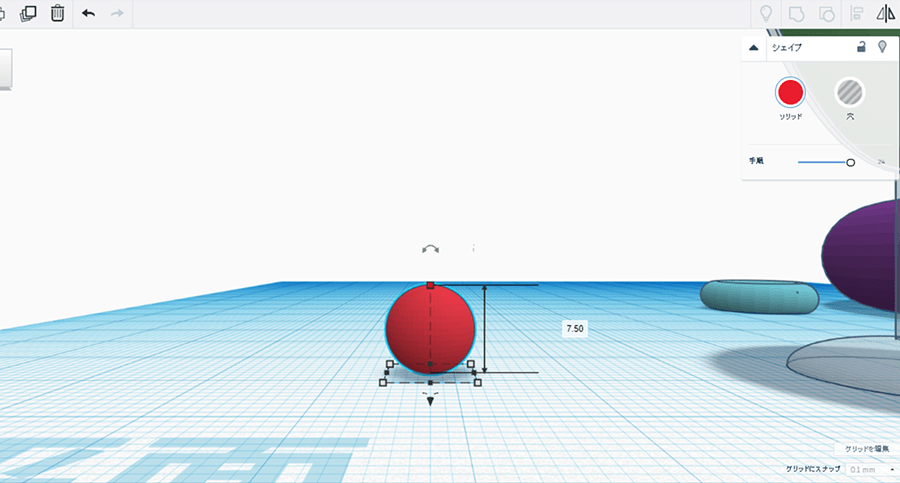Collapse the shape panel with the up arrow
This screenshot has width=900, height=483.
[754, 48]
